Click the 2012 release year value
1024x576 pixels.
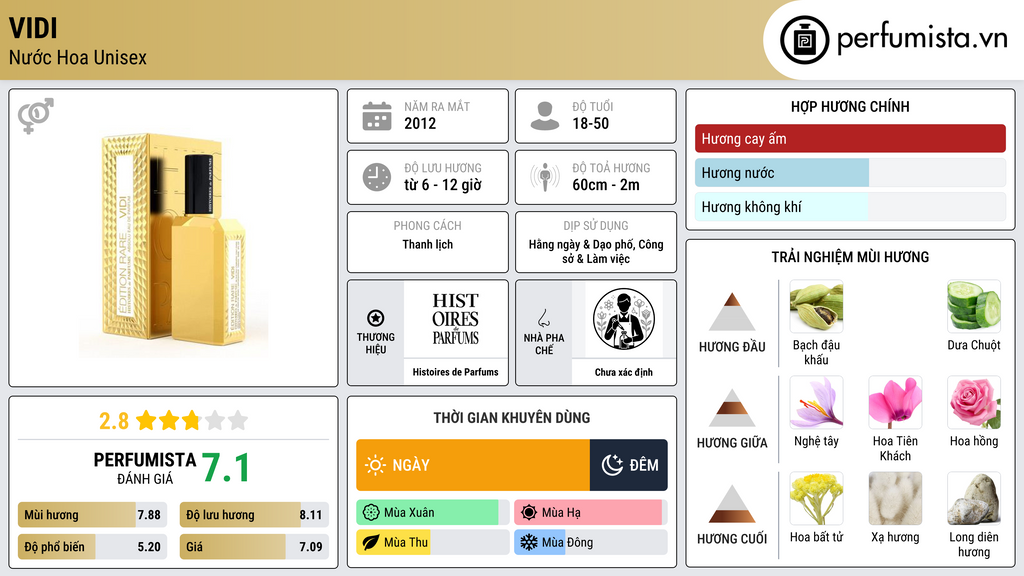[x=420, y=123]
